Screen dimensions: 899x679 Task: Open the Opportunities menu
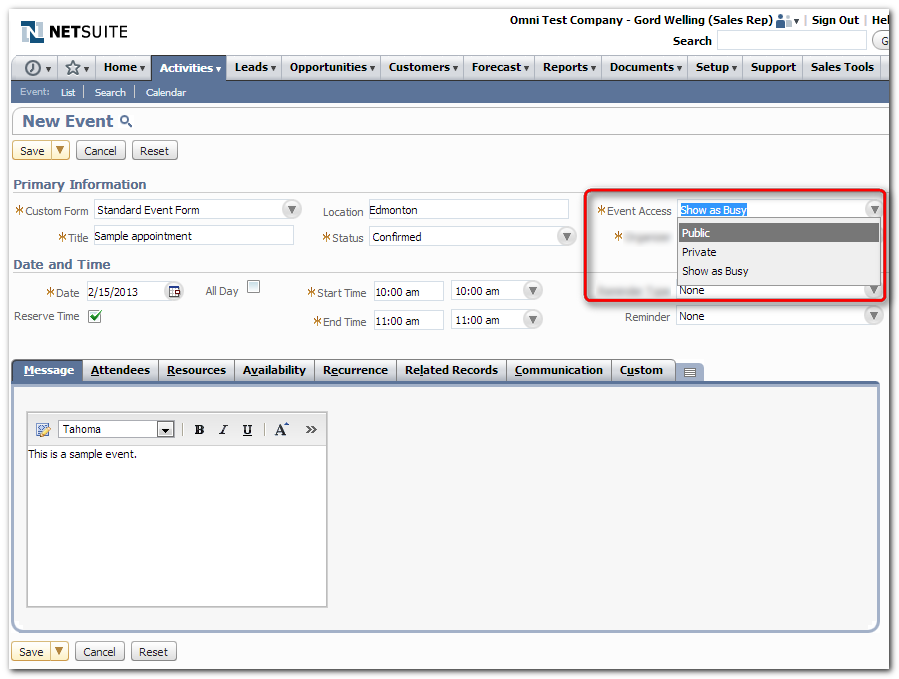(x=331, y=68)
